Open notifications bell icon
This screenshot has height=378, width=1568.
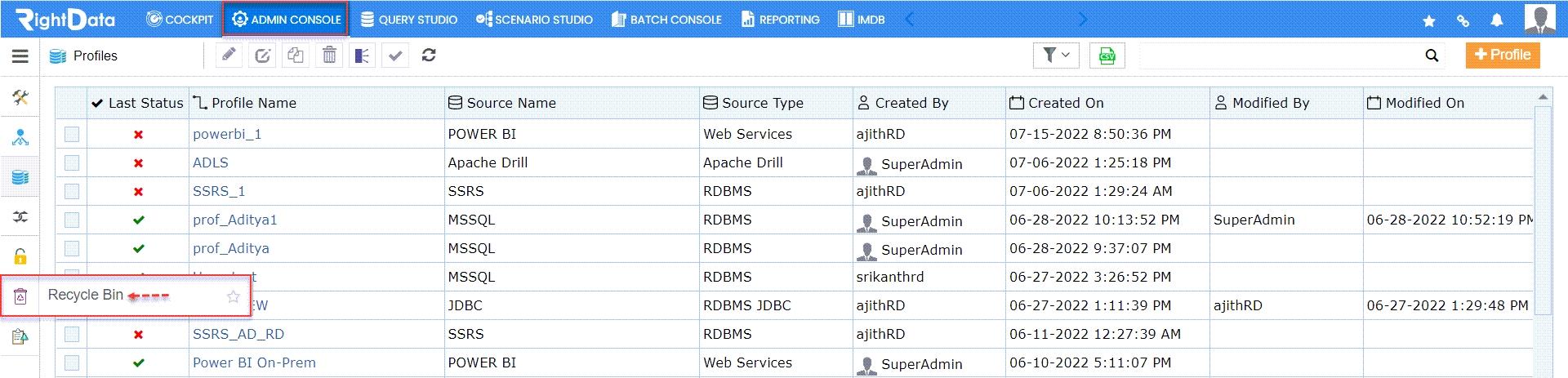coord(1496,20)
